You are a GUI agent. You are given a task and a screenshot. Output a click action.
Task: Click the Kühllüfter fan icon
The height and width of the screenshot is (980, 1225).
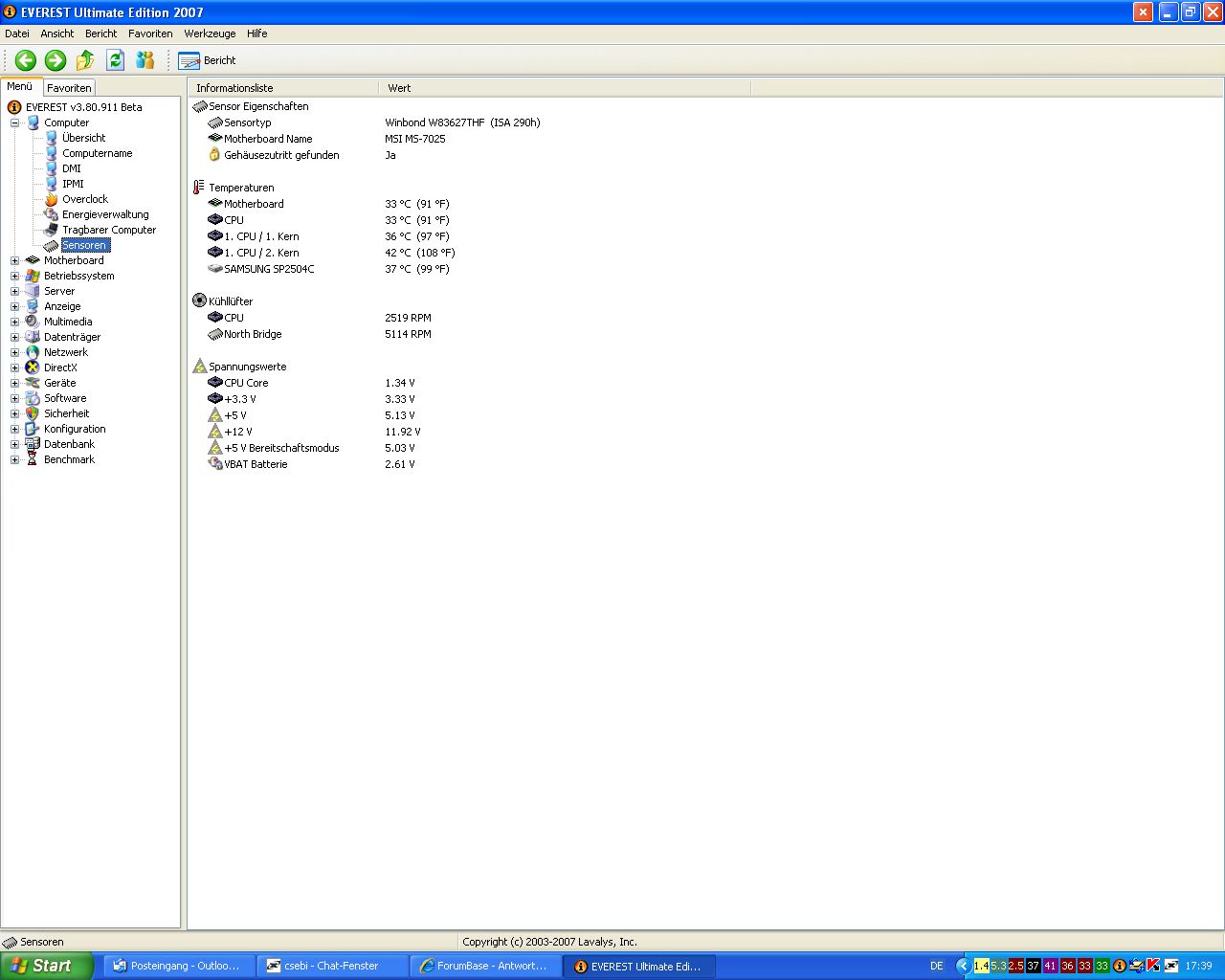click(199, 301)
